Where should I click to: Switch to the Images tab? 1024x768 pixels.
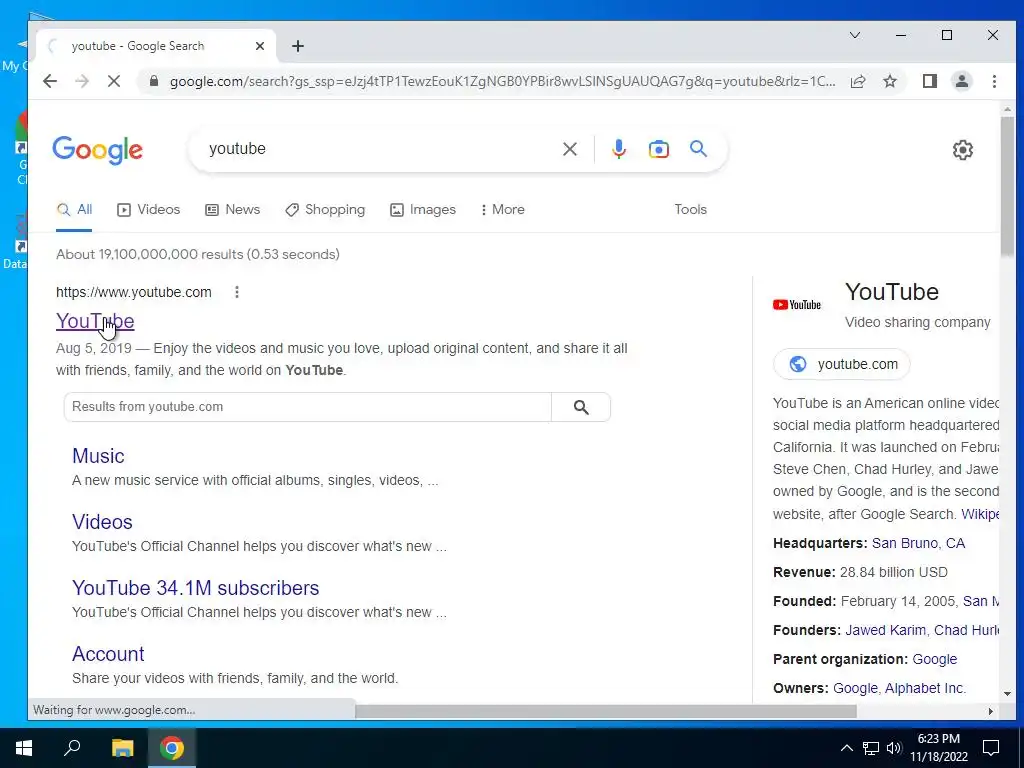[423, 210]
